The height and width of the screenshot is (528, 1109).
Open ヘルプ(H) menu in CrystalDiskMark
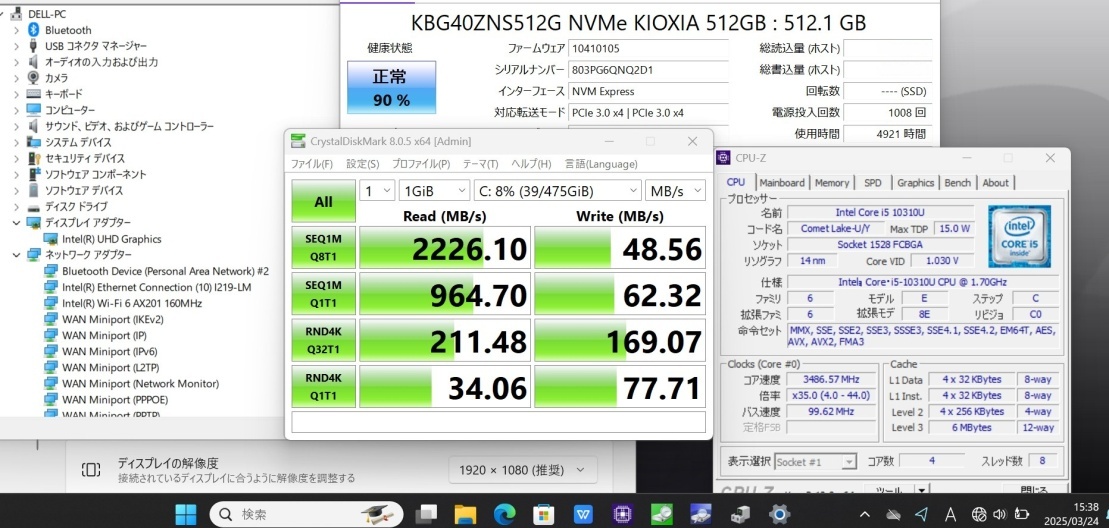[x=531, y=164]
